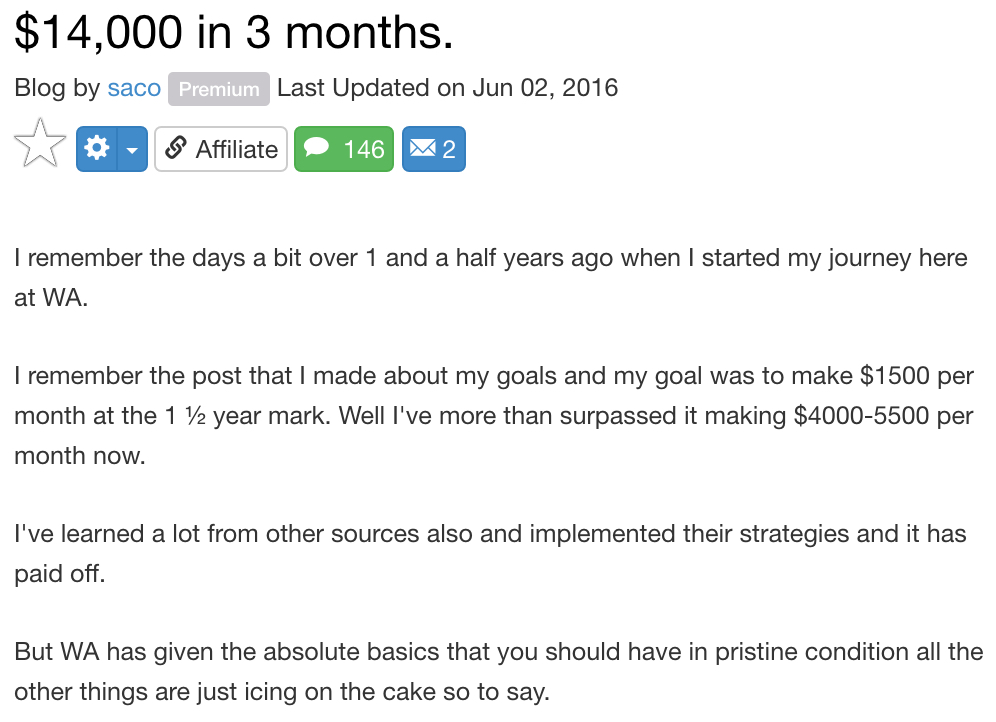This screenshot has width=996, height=722.
Task: Click the envelope messages icon
Action: pyautogui.click(x=422, y=149)
